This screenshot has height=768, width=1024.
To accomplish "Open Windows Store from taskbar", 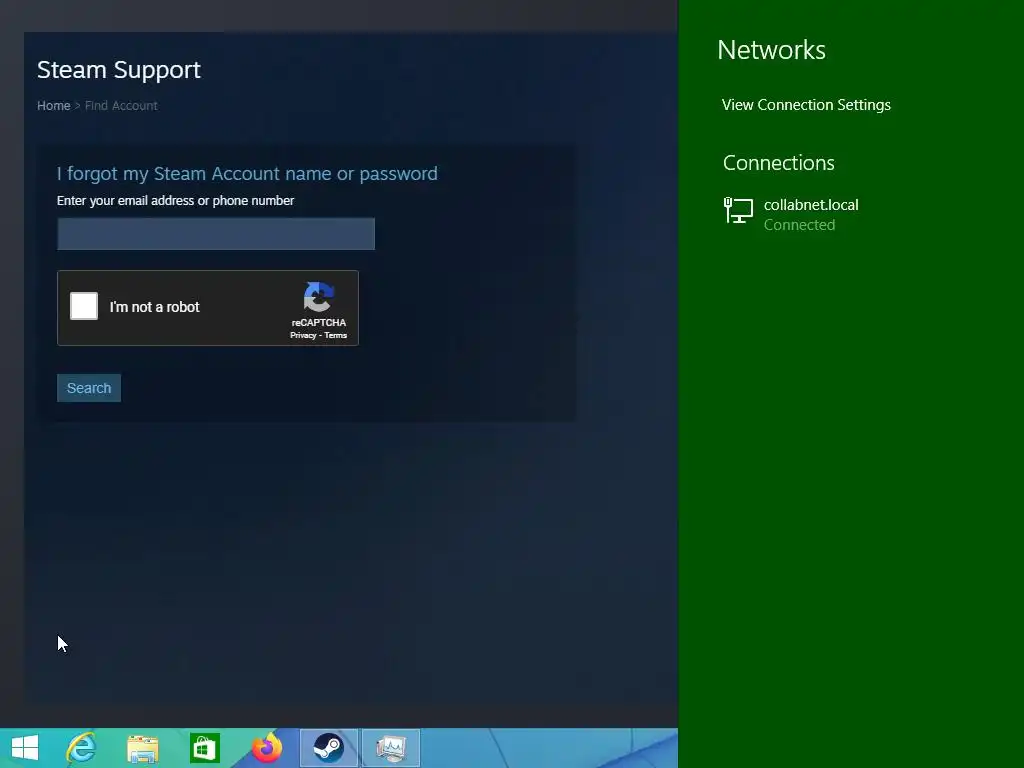I will 204,748.
